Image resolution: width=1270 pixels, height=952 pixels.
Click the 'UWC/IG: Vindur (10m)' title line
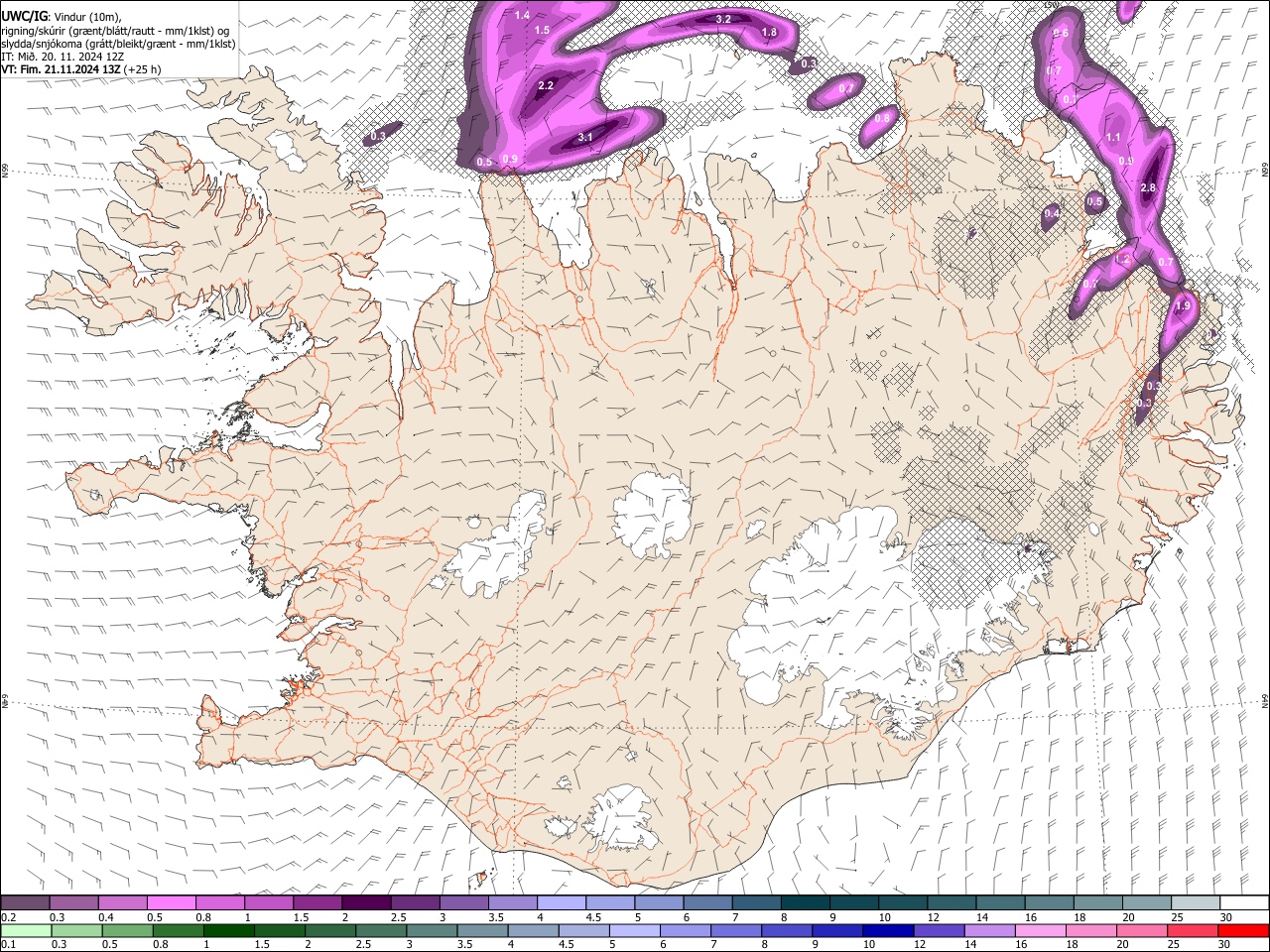coord(62,17)
